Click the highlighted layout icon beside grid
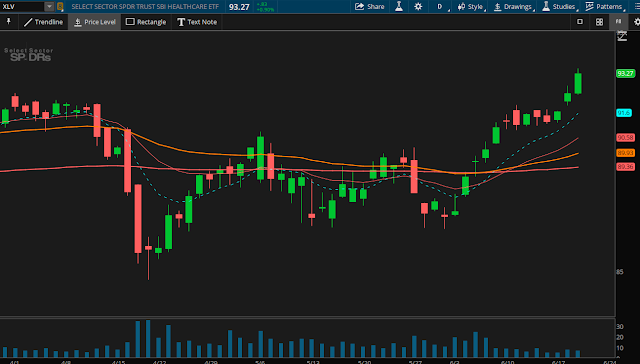Viewport: 640px width, 364px height. pyautogui.click(x=618, y=22)
